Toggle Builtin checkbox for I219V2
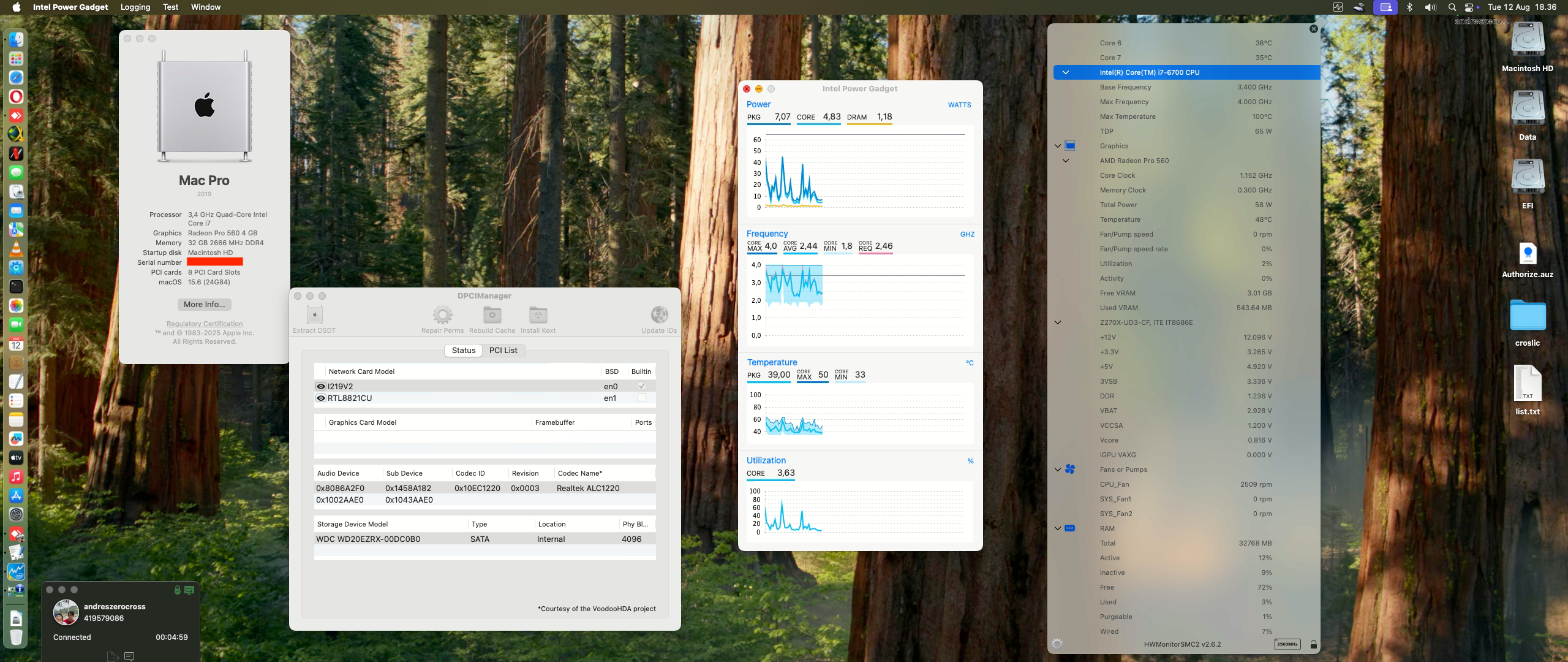This screenshot has width=1568, height=662. pos(641,386)
